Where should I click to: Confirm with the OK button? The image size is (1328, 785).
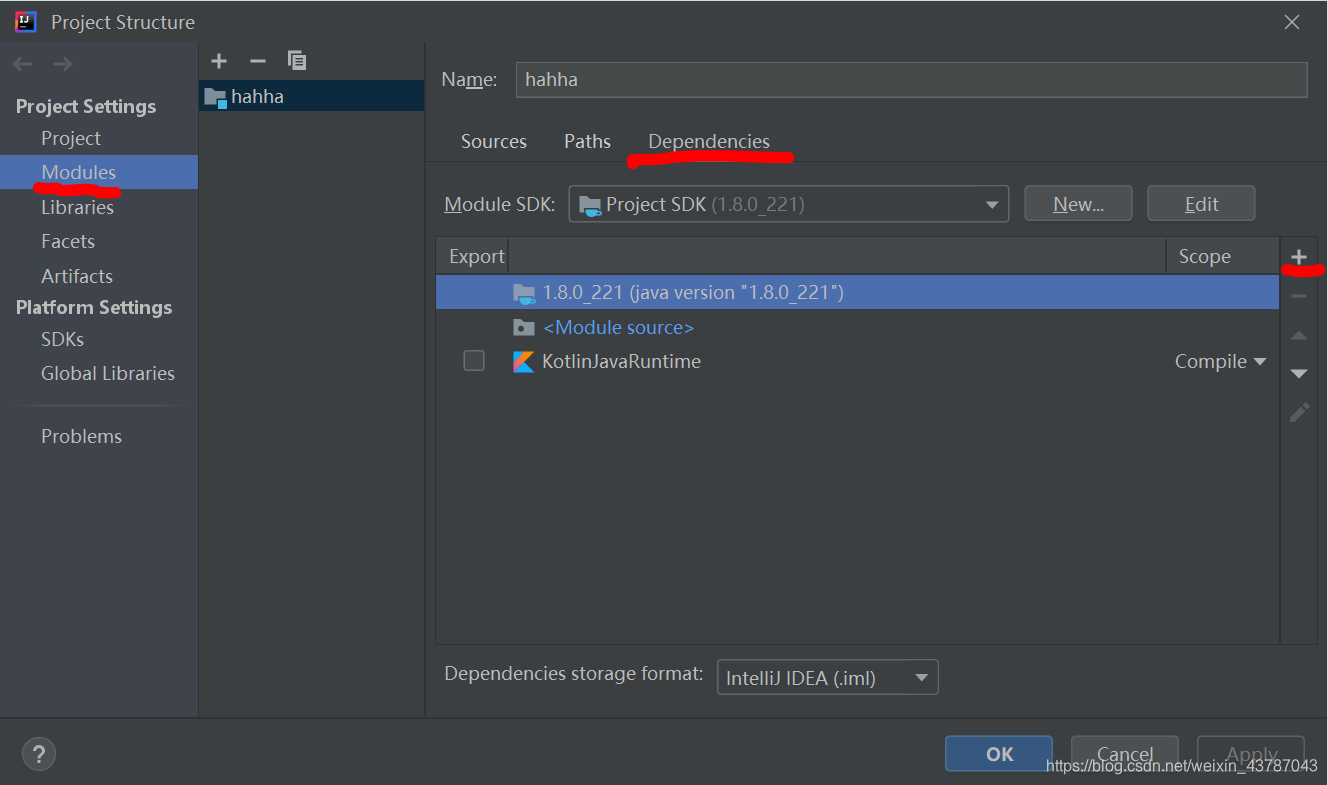[x=999, y=754]
